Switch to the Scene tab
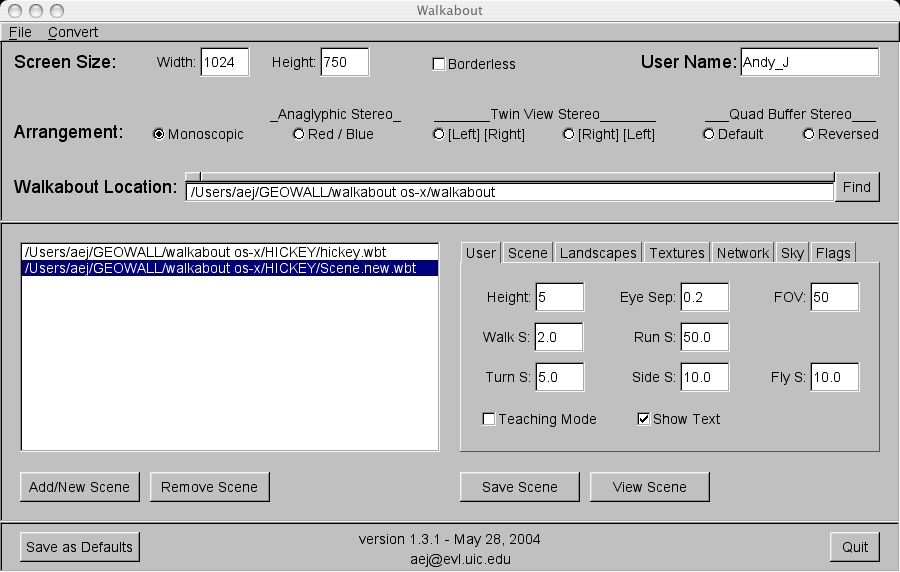 click(527, 253)
